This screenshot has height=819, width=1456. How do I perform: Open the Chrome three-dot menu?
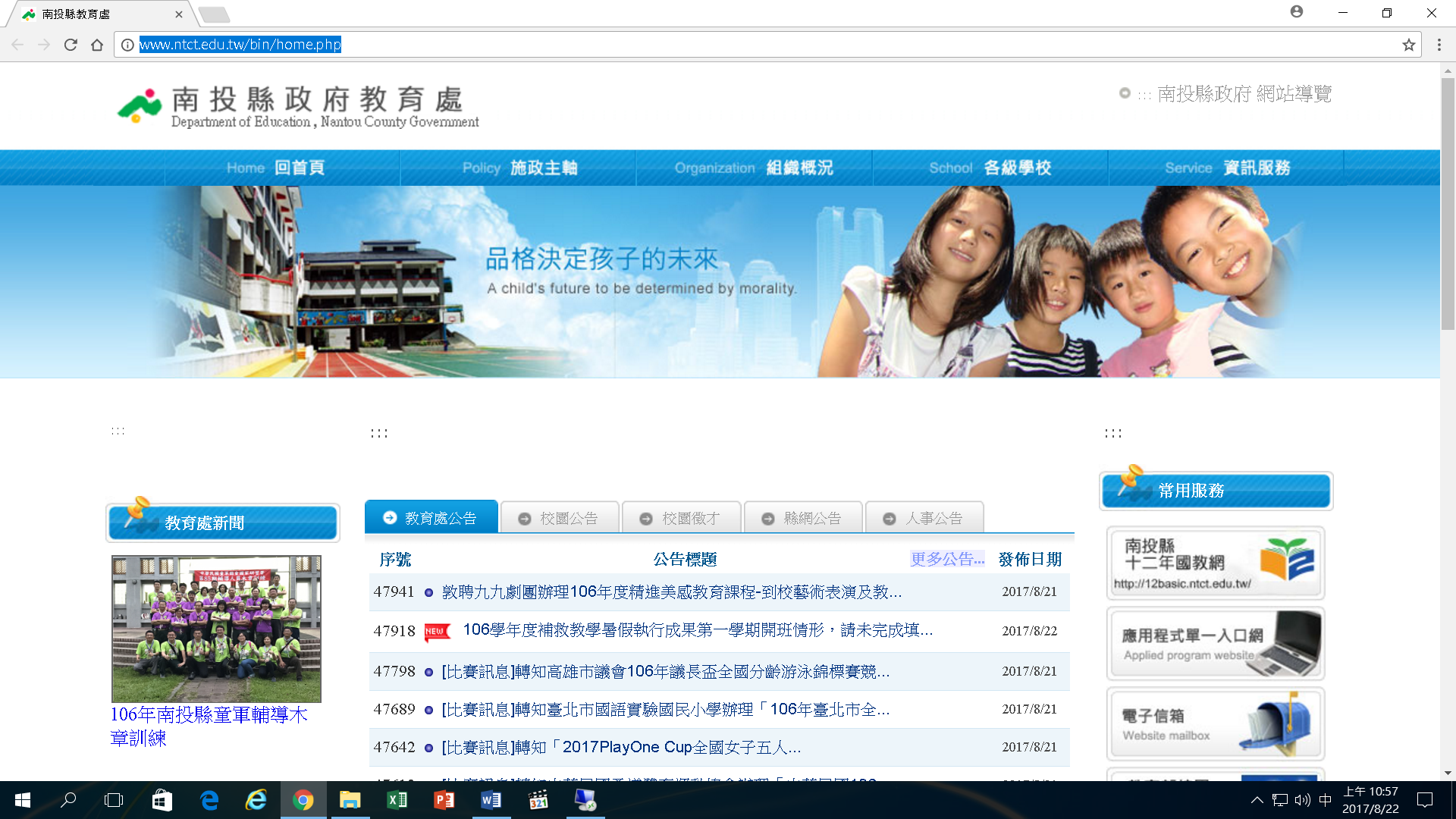pyautogui.click(x=1439, y=45)
